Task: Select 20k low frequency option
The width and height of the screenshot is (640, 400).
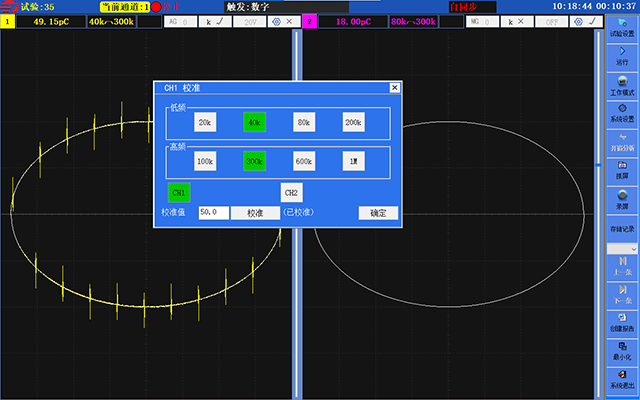Action: point(205,122)
